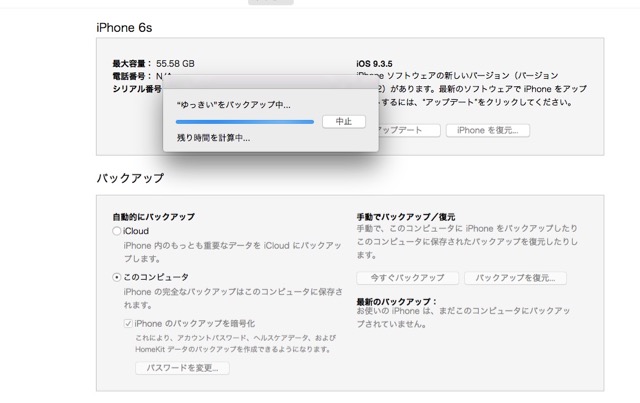
Task: Click the 残り時間を計算中... status text
Action: point(213,138)
